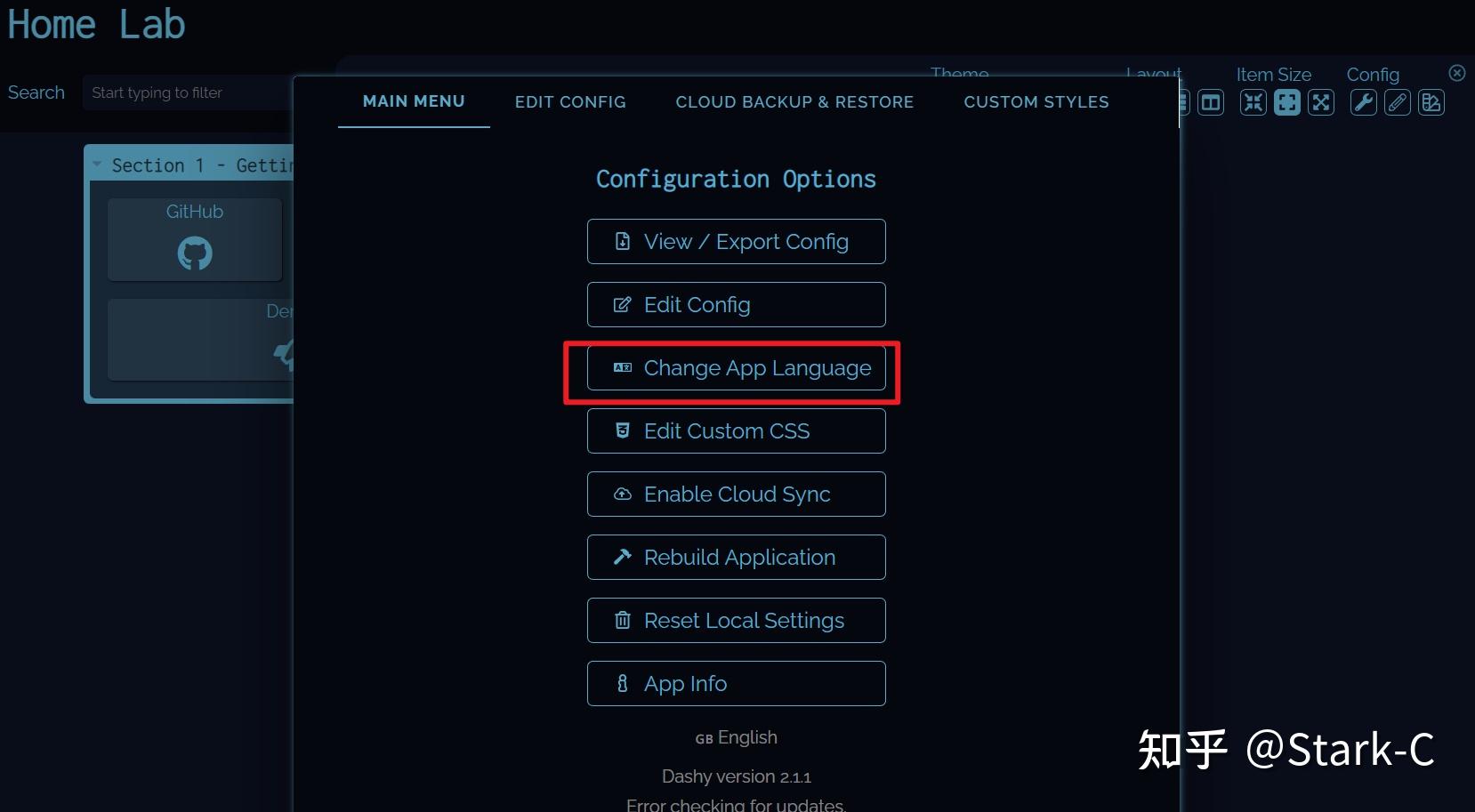Switch to the Edit Config tab

pyautogui.click(x=570, y=102)
